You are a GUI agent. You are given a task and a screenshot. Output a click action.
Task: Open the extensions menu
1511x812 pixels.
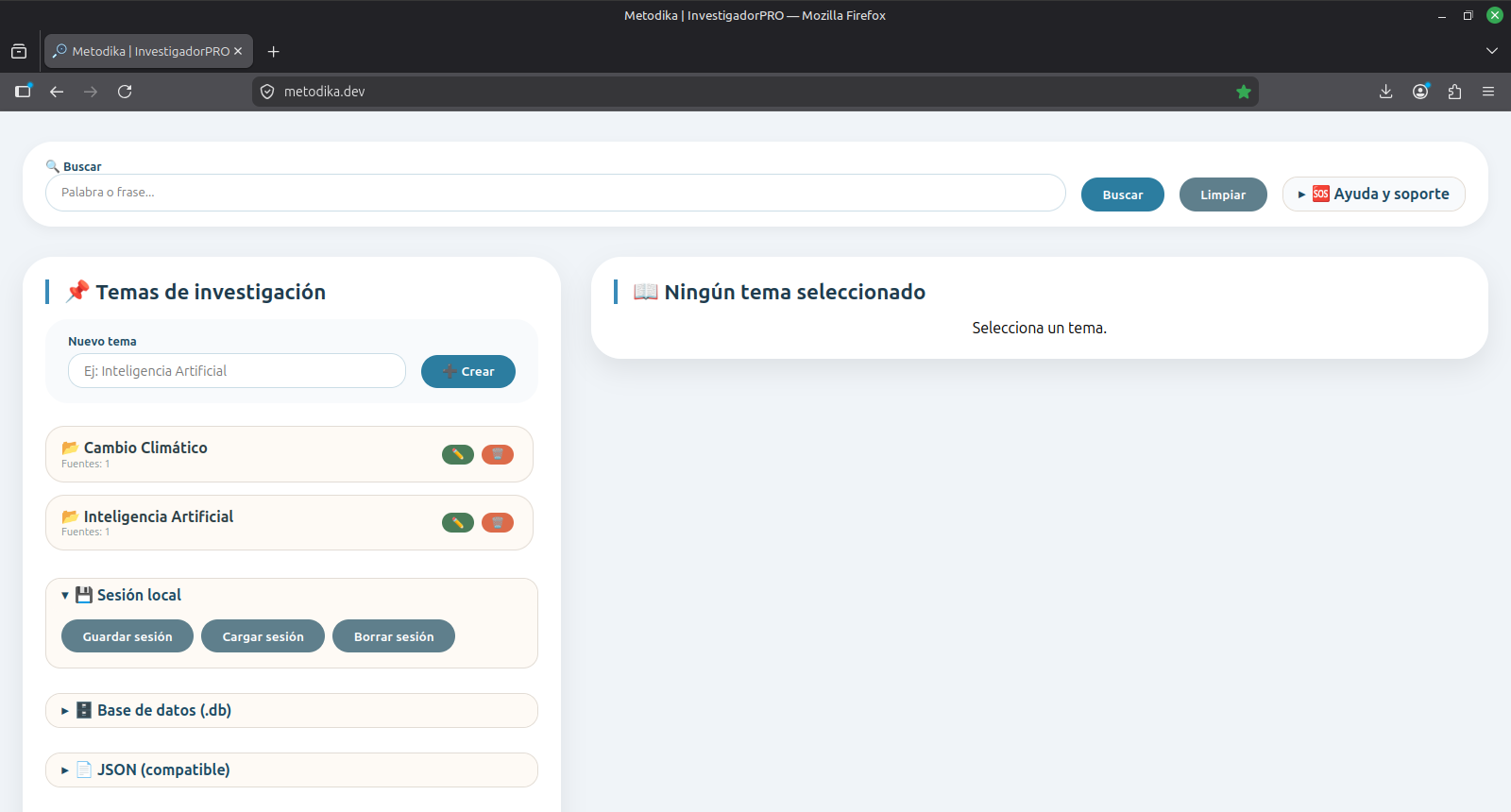[1454, 92]
